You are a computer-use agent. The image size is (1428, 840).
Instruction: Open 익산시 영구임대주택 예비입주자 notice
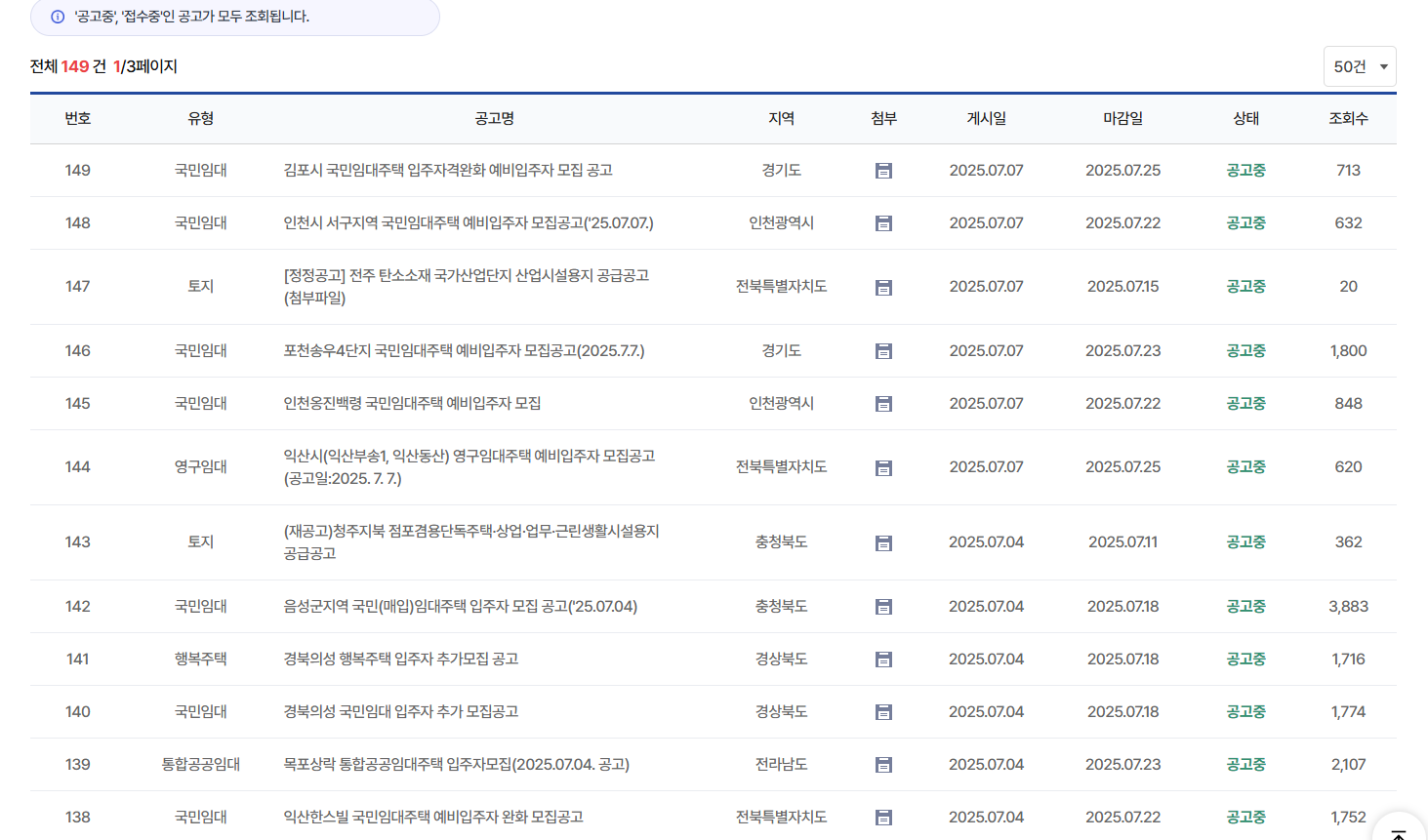click(469, 467)
